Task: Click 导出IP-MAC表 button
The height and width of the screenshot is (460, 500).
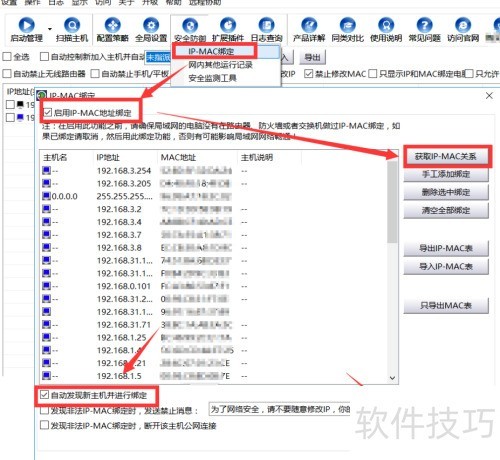Action: pyautogui.click(x=446, y=248)
